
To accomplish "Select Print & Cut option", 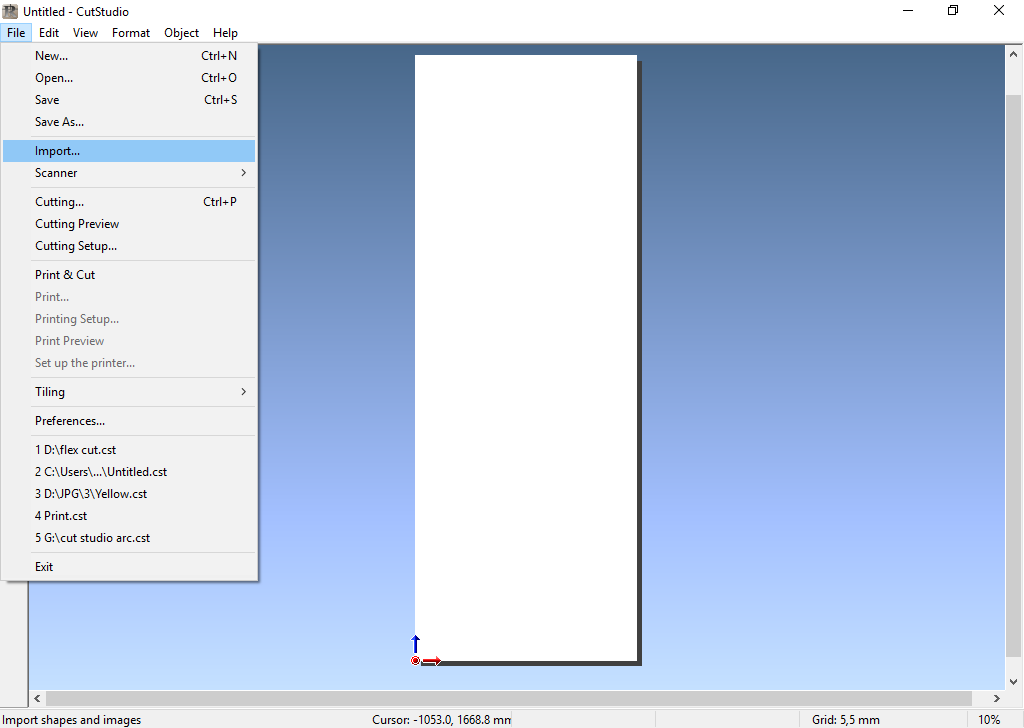I will tap(129, 275).
